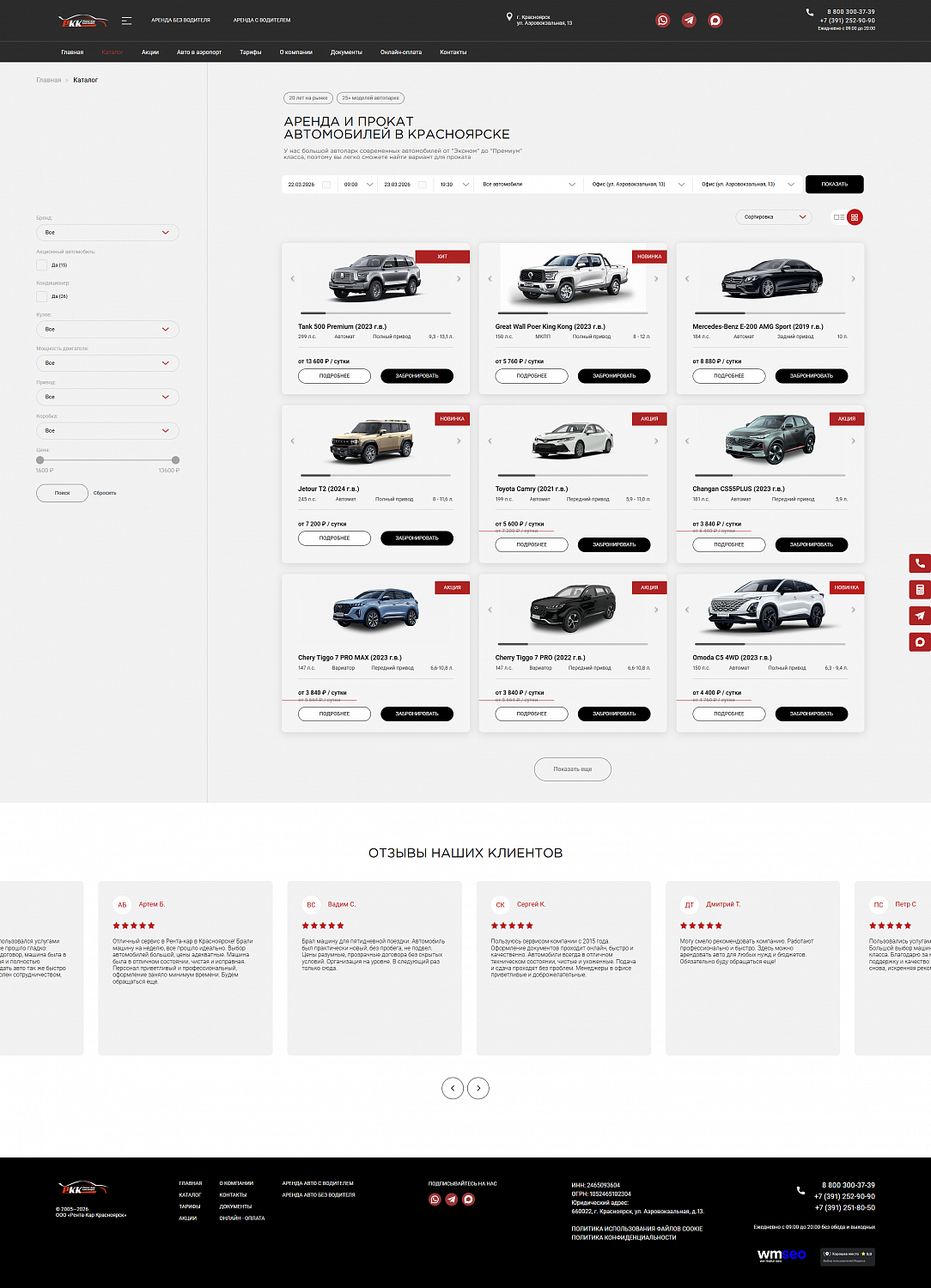Expand the Привод dropdown filter

(x=107, y=397)
